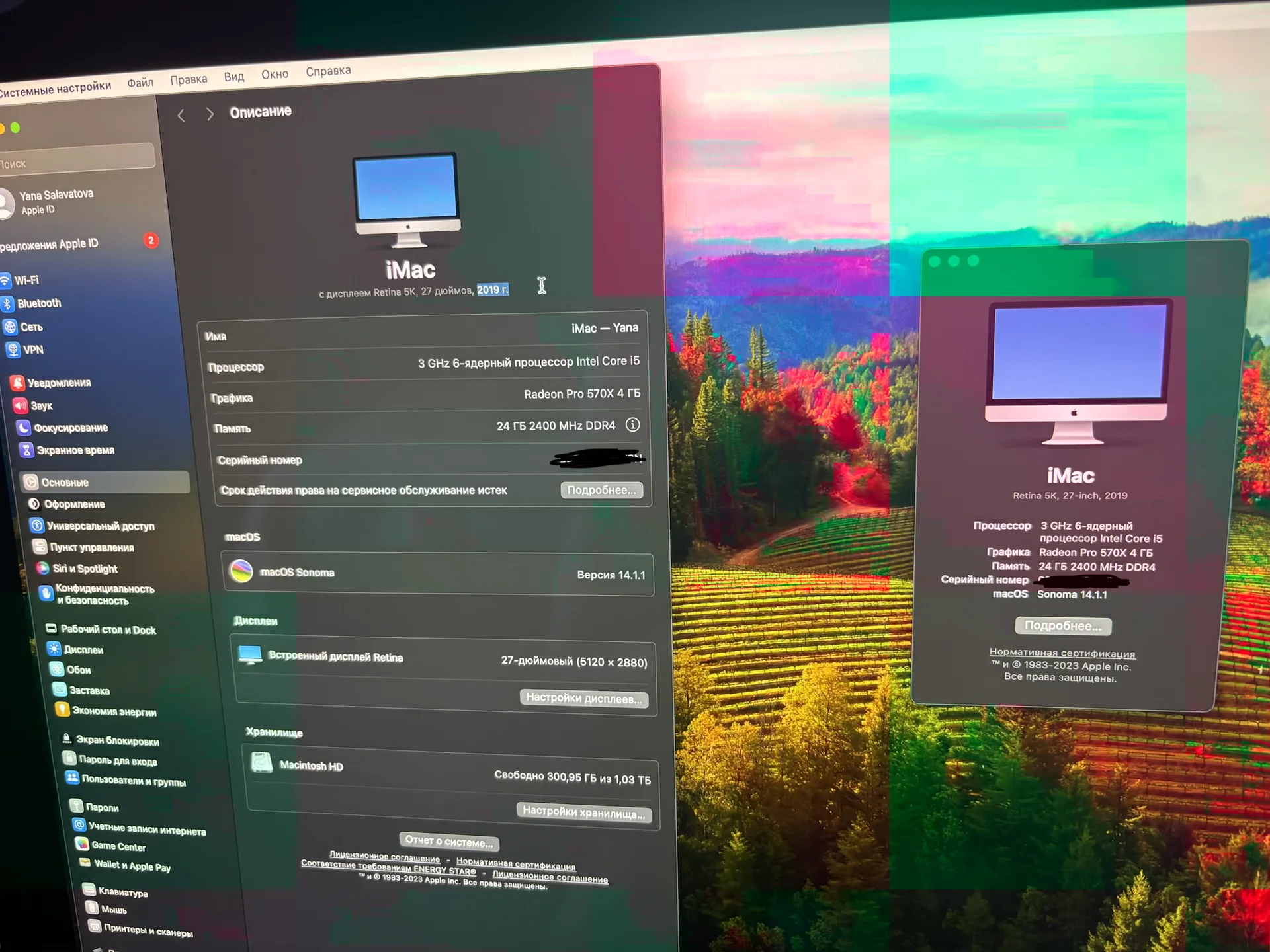
Task: Open the VPN sidebar icon
Action: click(13, 350)
